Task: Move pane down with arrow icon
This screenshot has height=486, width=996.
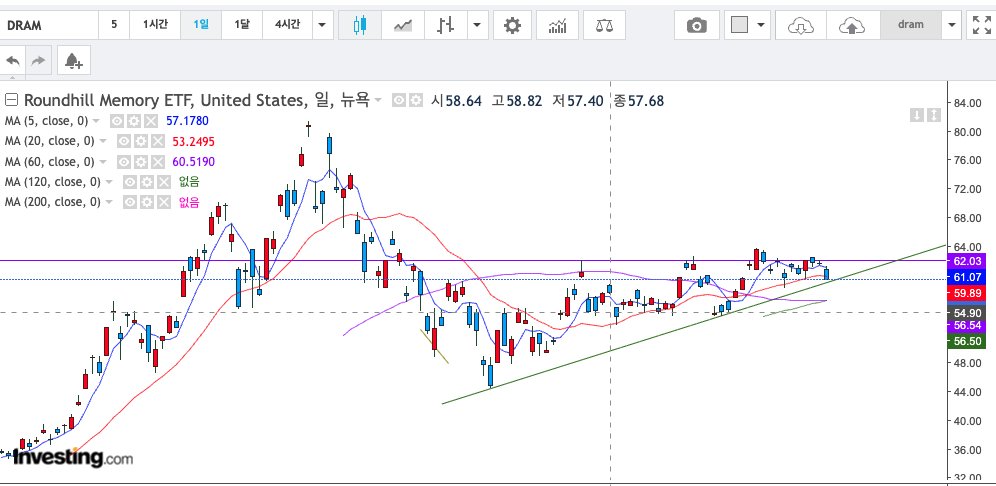Action: (916, 115)
